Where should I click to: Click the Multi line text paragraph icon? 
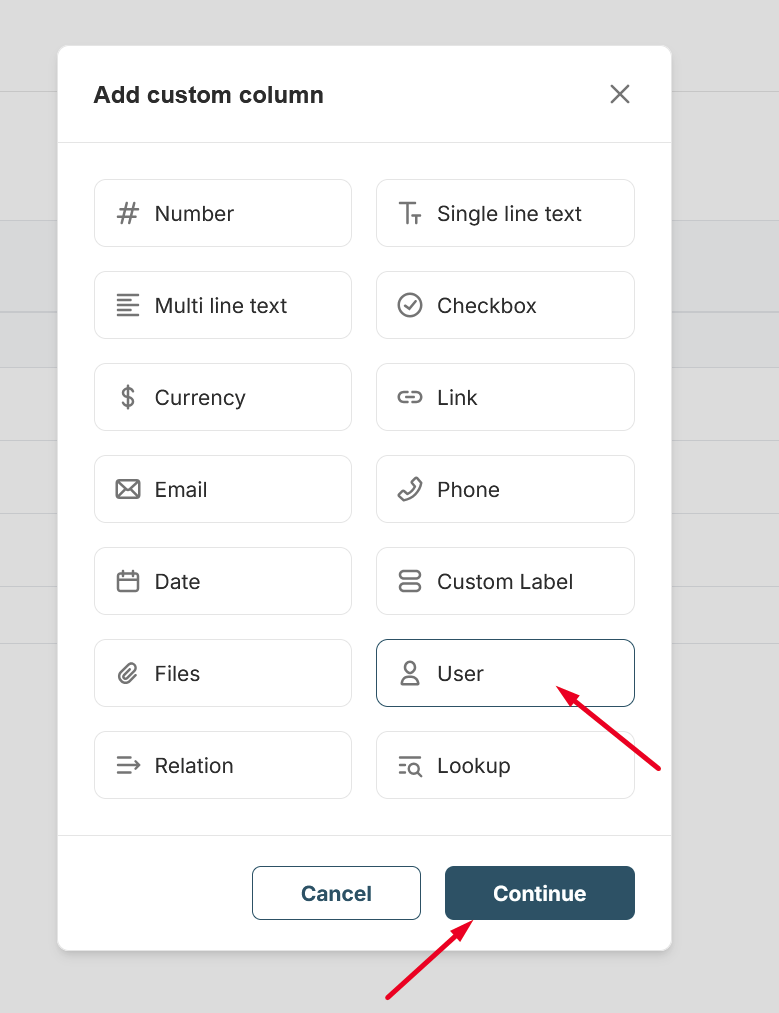click(x=128, y=305)
